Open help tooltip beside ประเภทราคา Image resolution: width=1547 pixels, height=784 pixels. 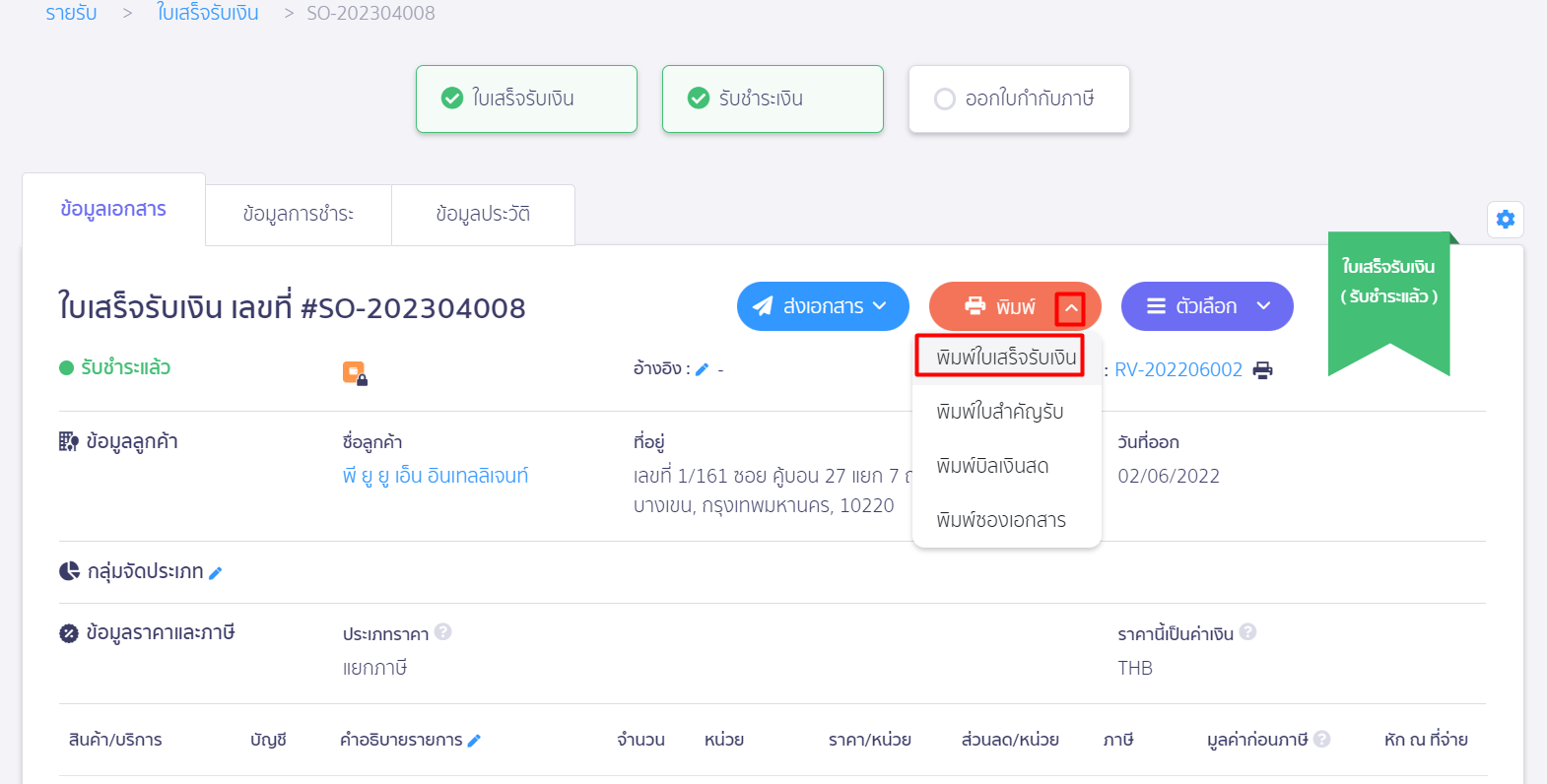[444, 632]
